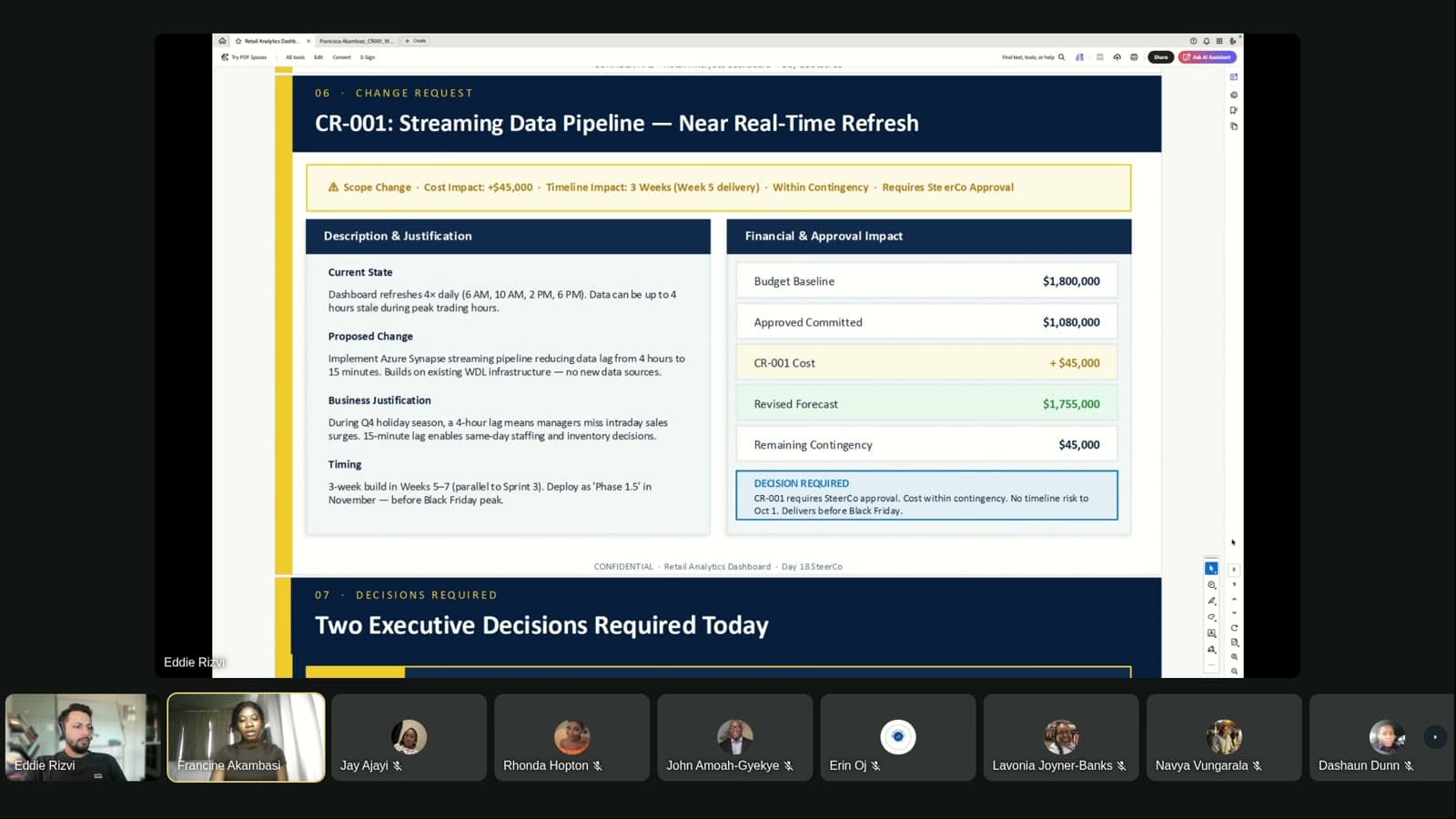Select Francine Akambasi's video tile
Image resolution: width=1456 pixels, height=819 pixels.
tap(246, 737)
